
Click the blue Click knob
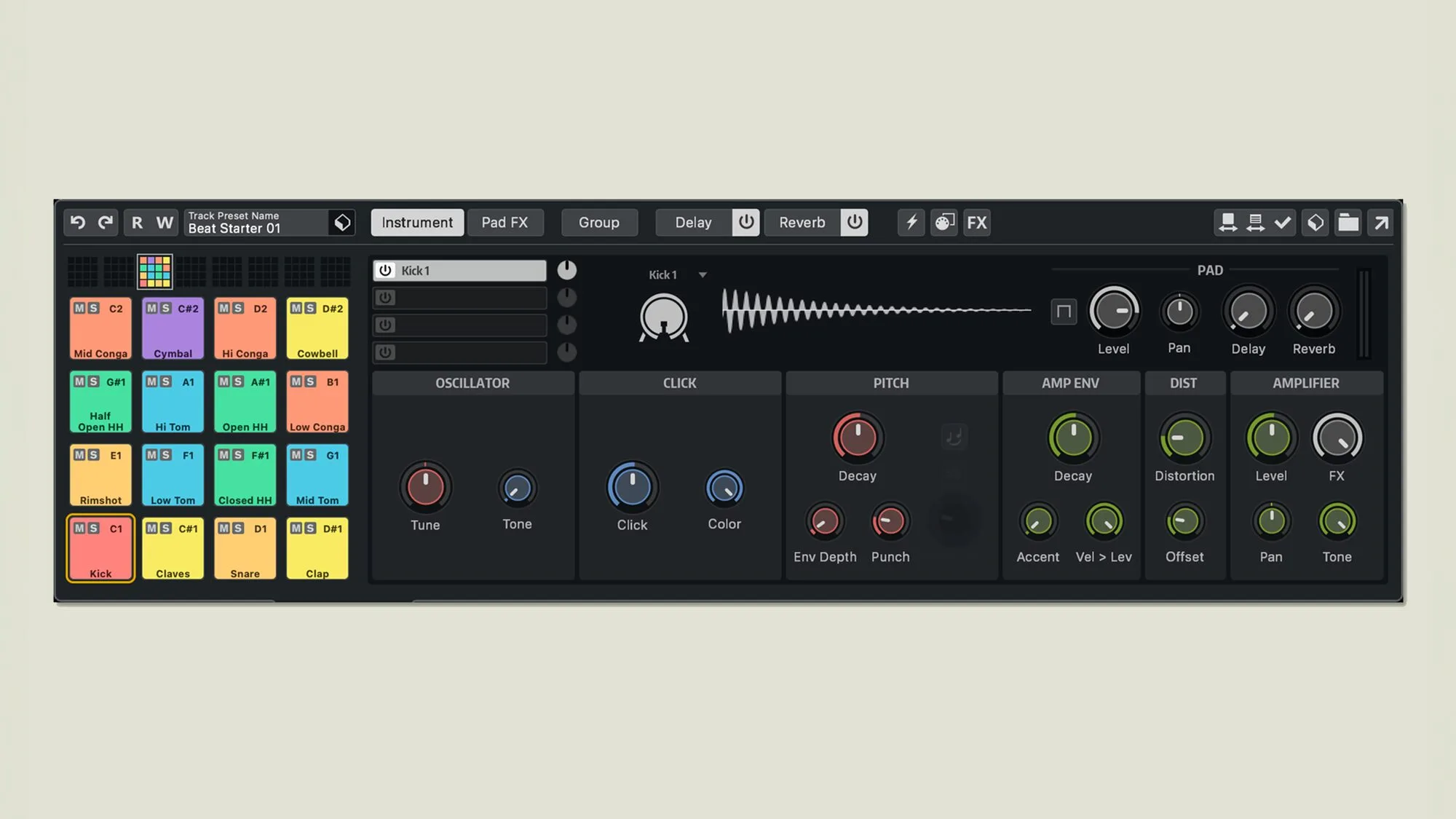pyautogui.click(x=632, y=488)
